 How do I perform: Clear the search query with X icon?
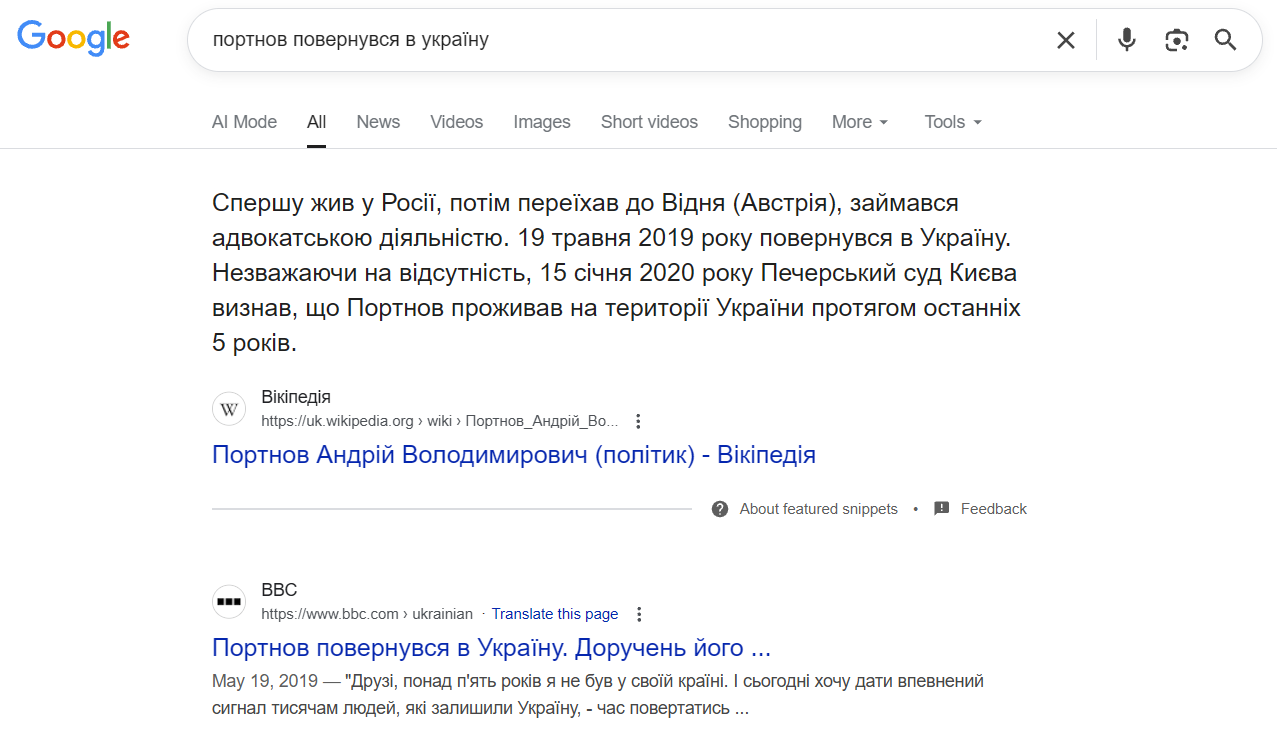click(x=1066, y=40)
